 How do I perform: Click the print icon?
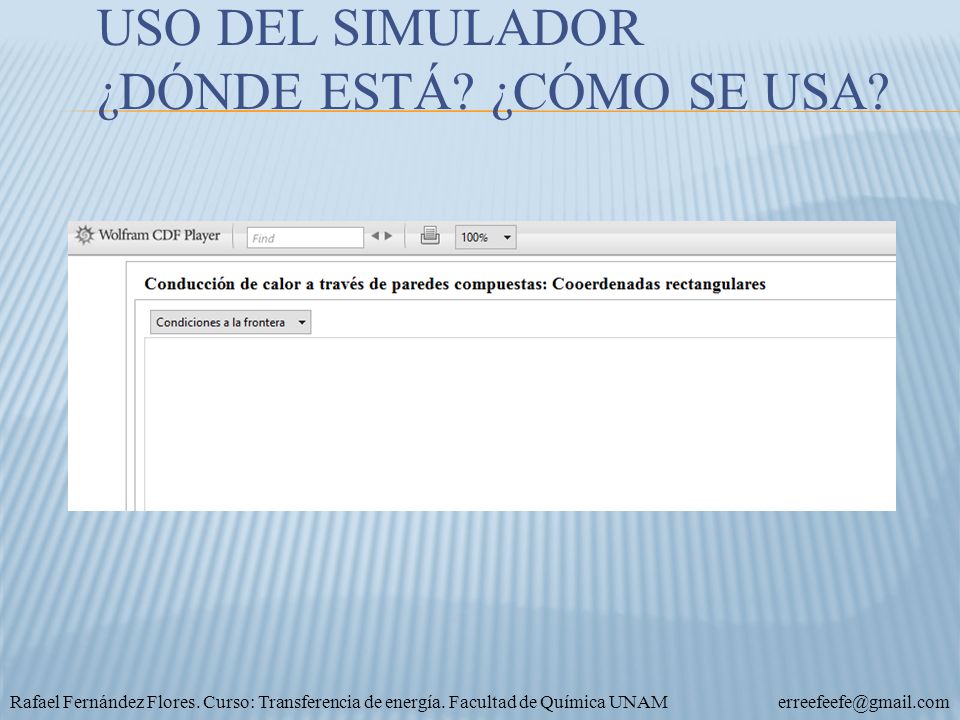tap(430, 236)
